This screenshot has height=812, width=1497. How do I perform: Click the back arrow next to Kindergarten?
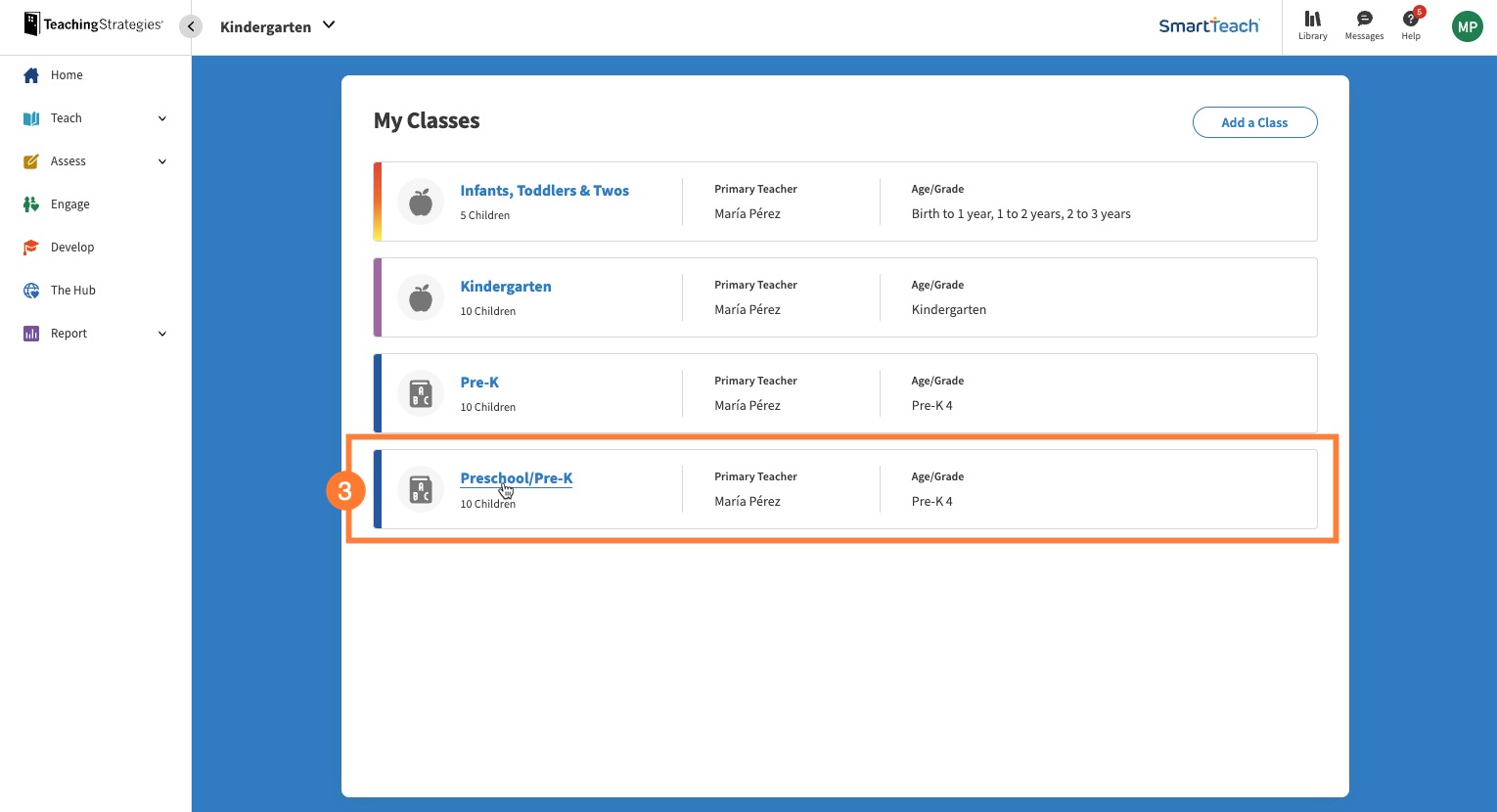point(191,26)
